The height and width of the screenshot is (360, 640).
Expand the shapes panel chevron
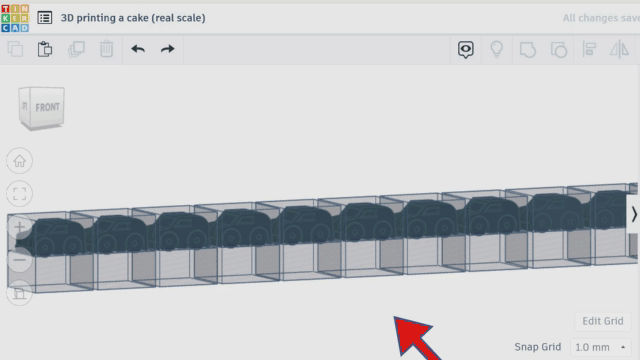click(633, 214)
